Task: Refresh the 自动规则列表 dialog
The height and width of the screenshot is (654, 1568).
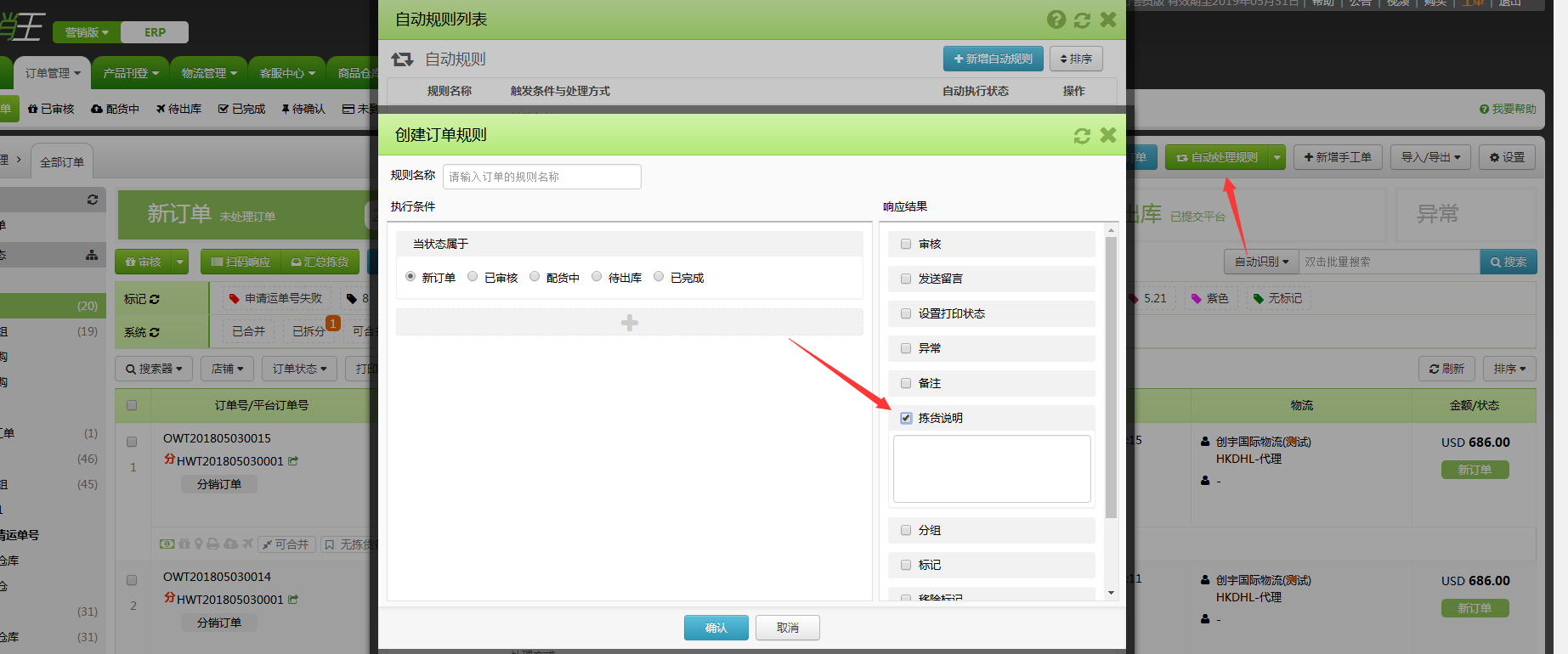Action: 1082,20
